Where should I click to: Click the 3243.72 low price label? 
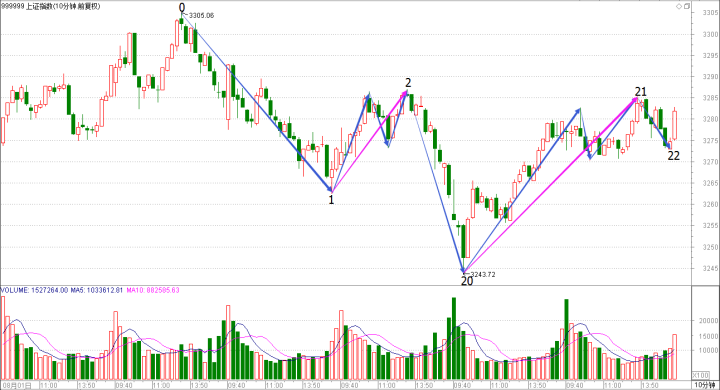click(483, 275)
